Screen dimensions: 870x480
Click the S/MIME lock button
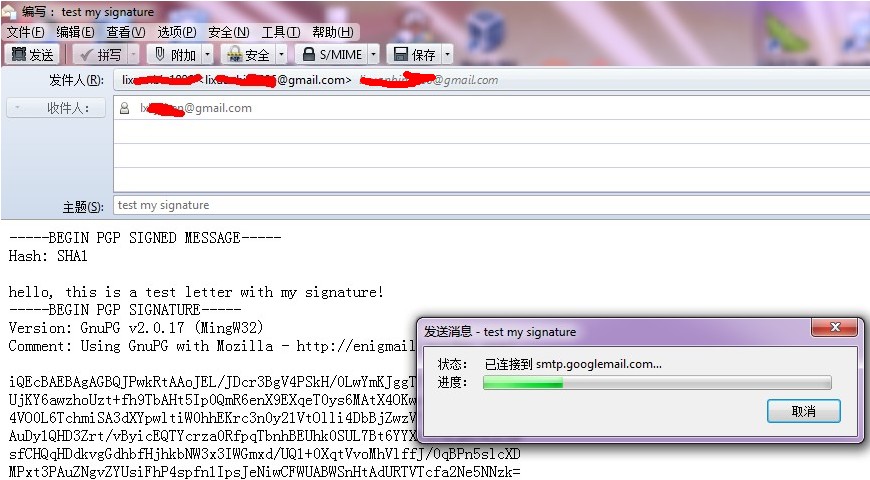coord(332,54)
